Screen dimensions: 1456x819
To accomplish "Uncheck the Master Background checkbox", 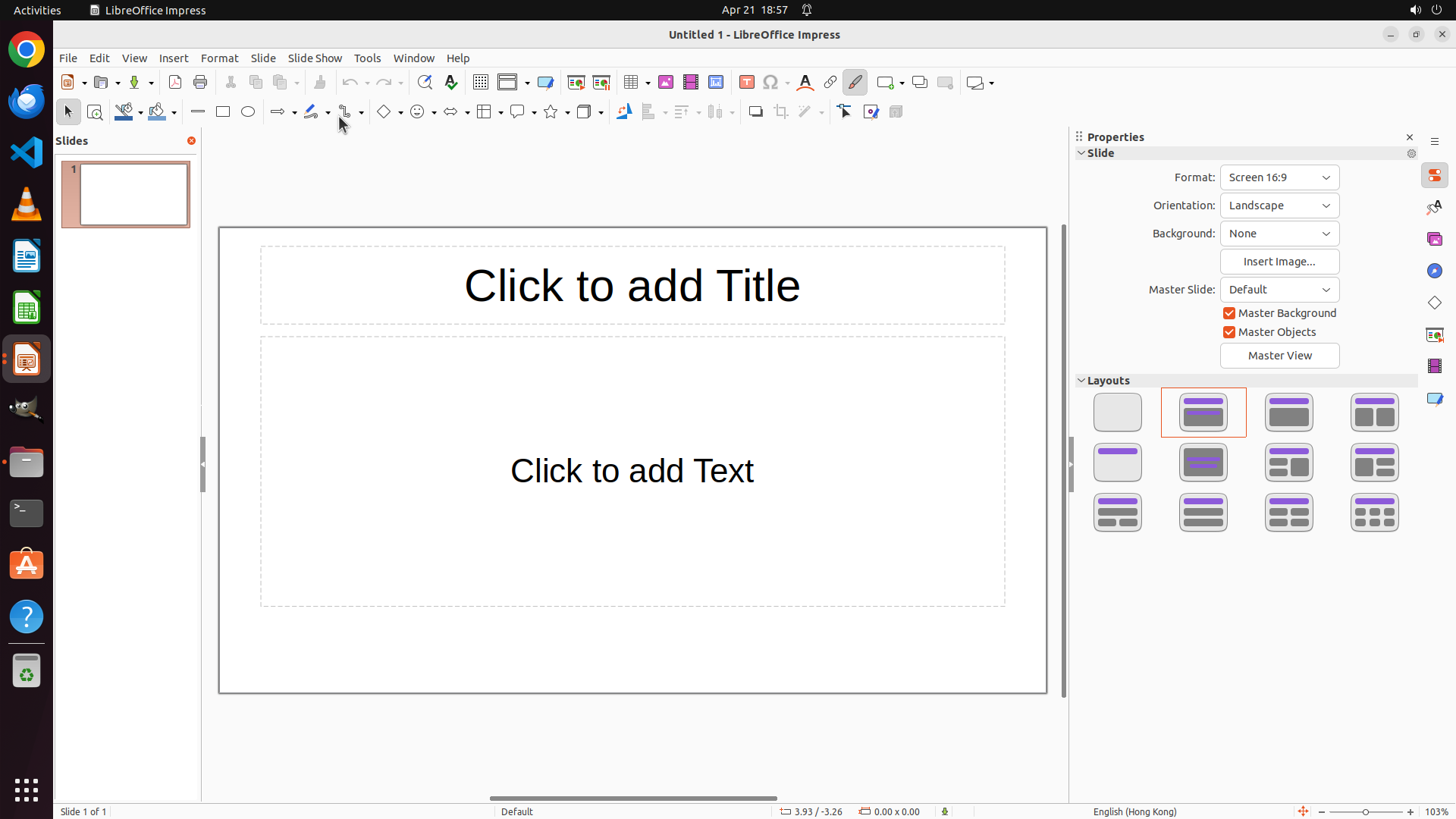I will coord(1229,313).
